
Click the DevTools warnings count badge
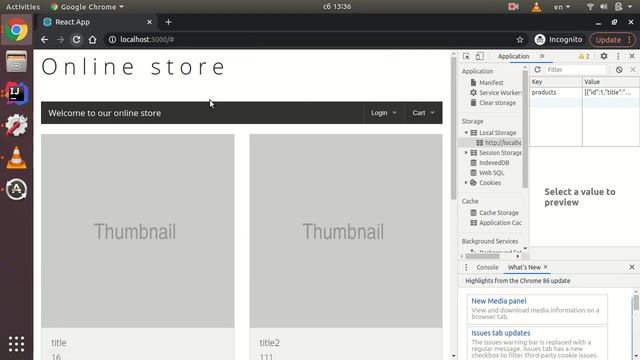coord(584,56)
